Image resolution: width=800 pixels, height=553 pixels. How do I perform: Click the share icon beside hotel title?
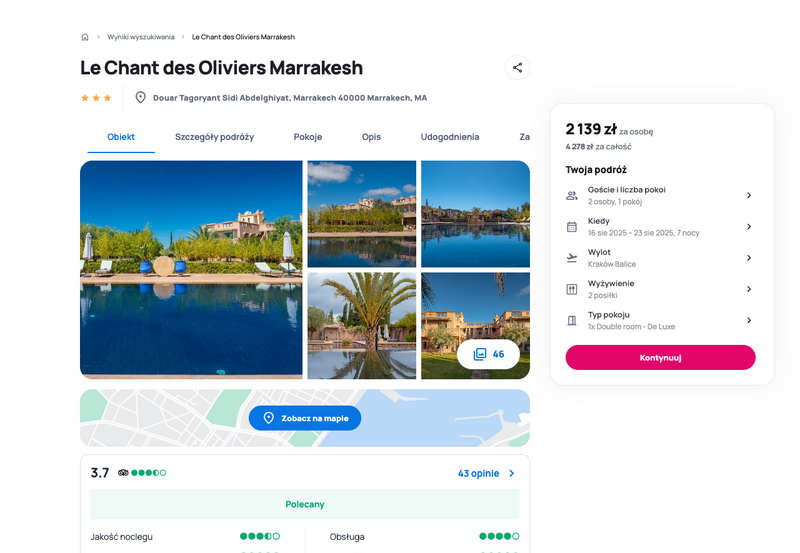[x=517, y=67]
